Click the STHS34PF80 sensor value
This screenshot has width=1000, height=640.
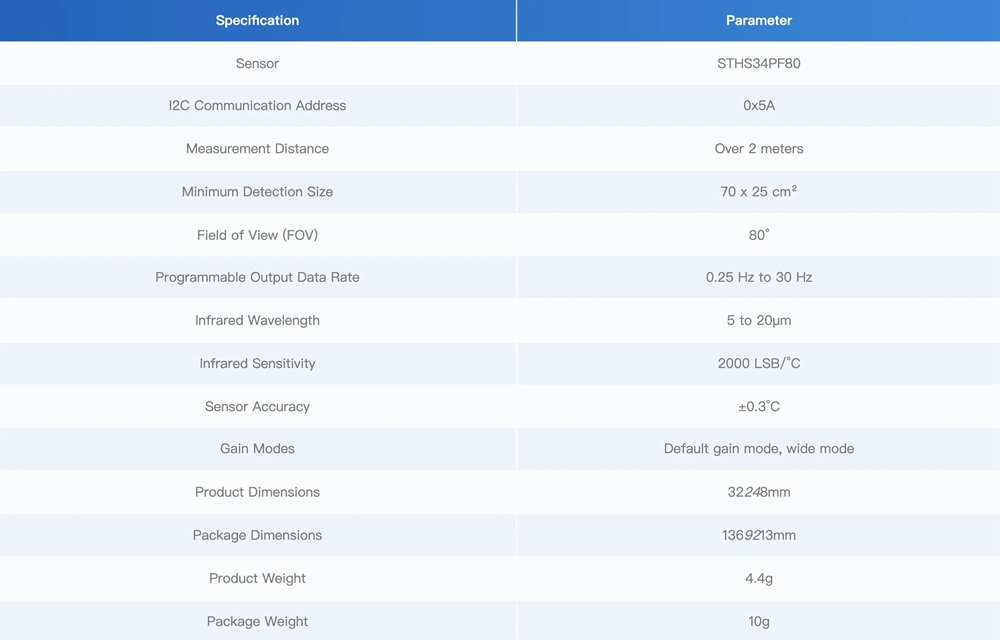(x=758, y=63)
